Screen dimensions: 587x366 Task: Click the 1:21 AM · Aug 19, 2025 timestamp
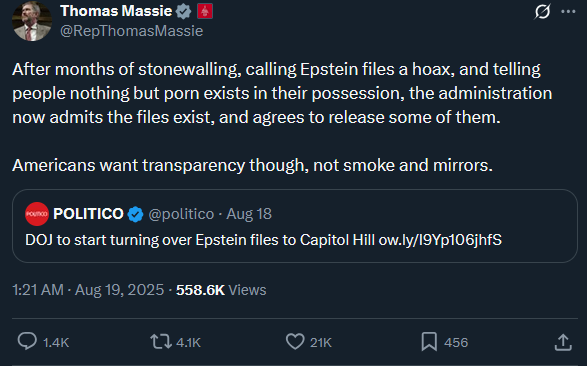point(88,290)
